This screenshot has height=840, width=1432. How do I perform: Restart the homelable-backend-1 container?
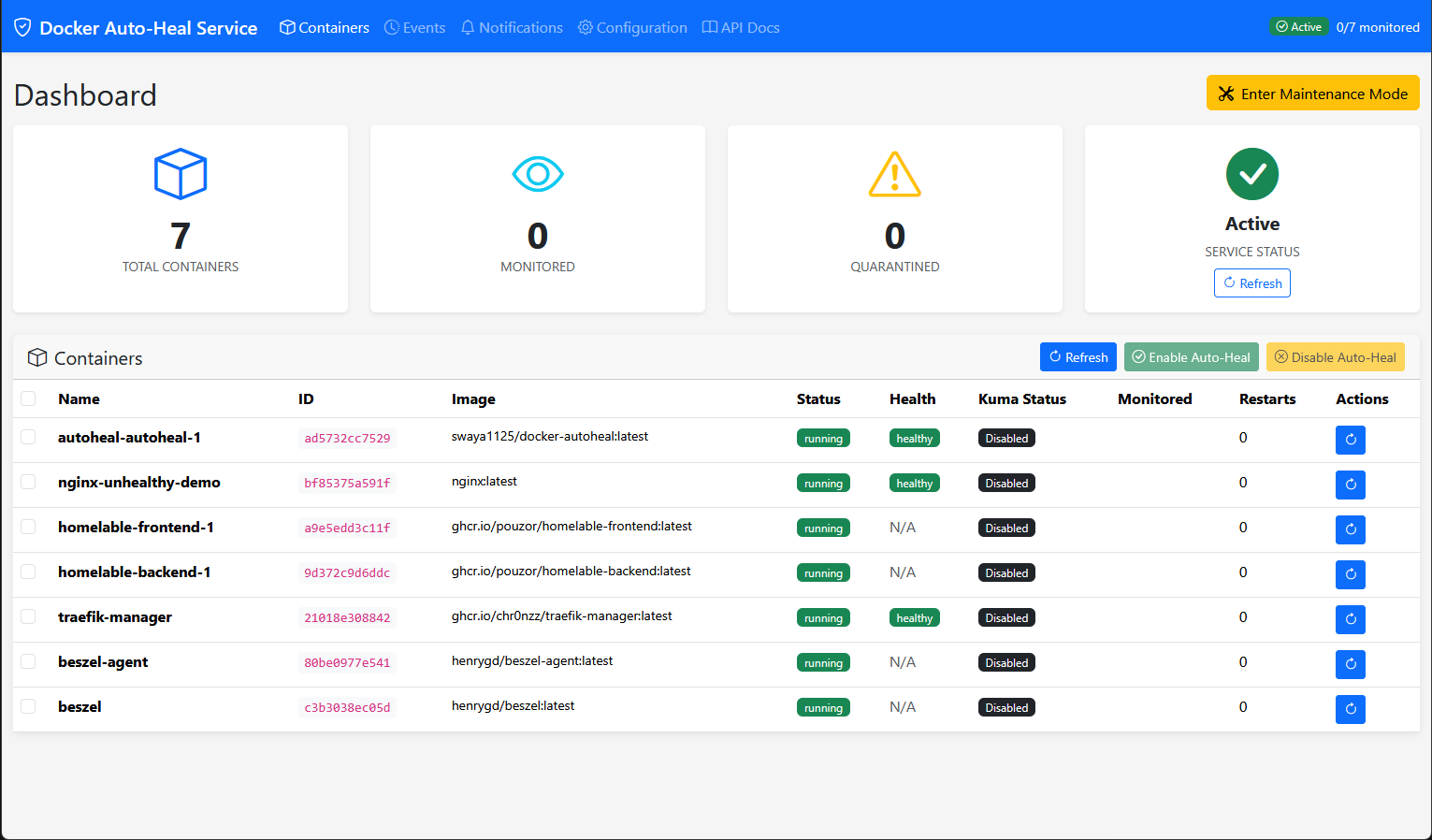pyautogui.click(x=1350, y=574)
